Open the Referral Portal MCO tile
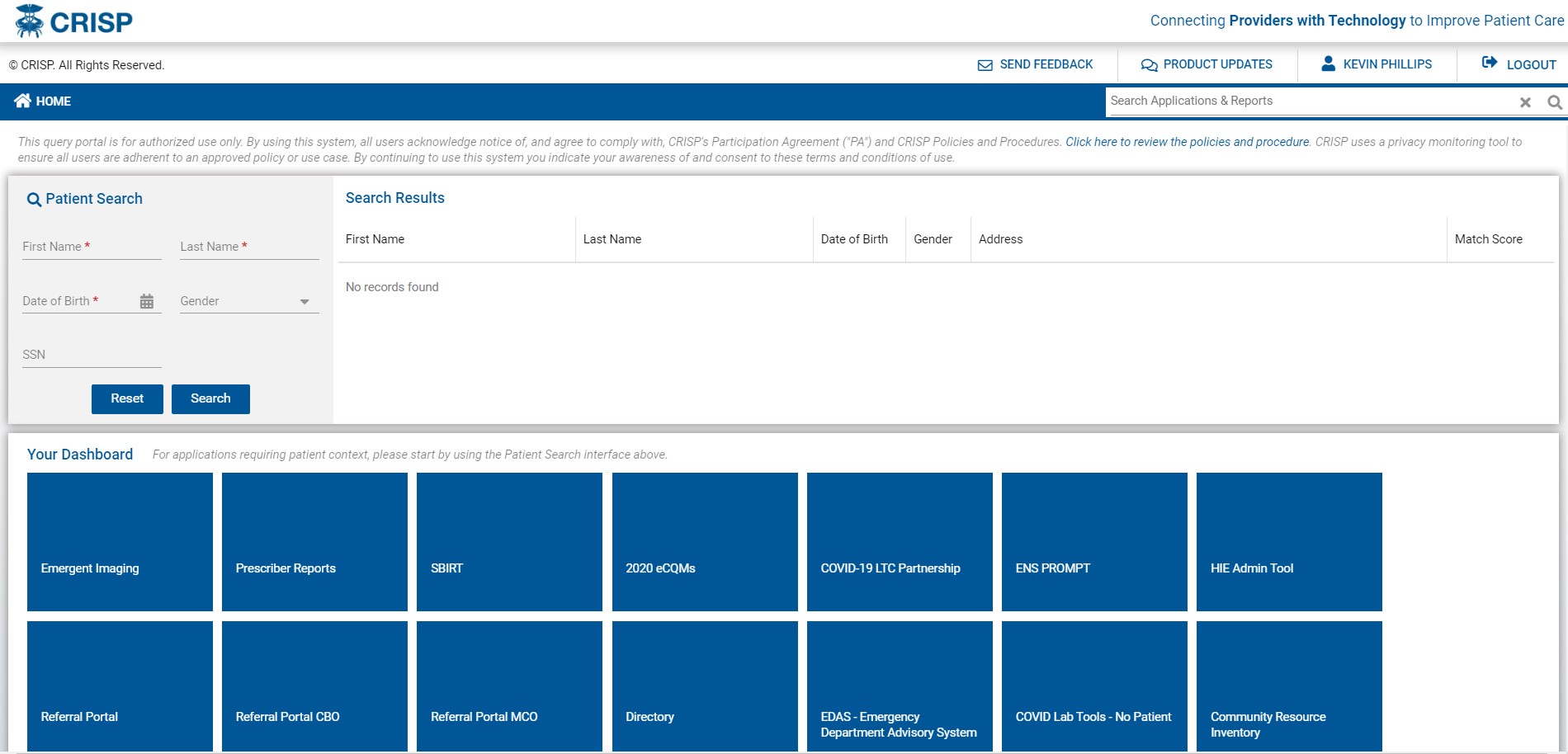 click(x=509, y=686)
